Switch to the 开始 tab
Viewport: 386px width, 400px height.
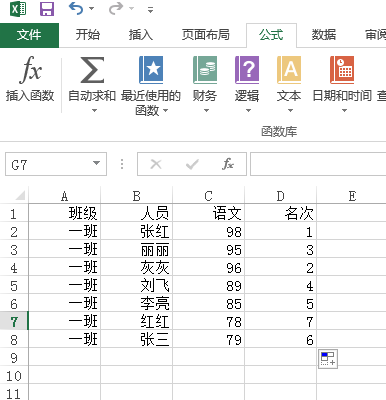[x=87, y=35]
